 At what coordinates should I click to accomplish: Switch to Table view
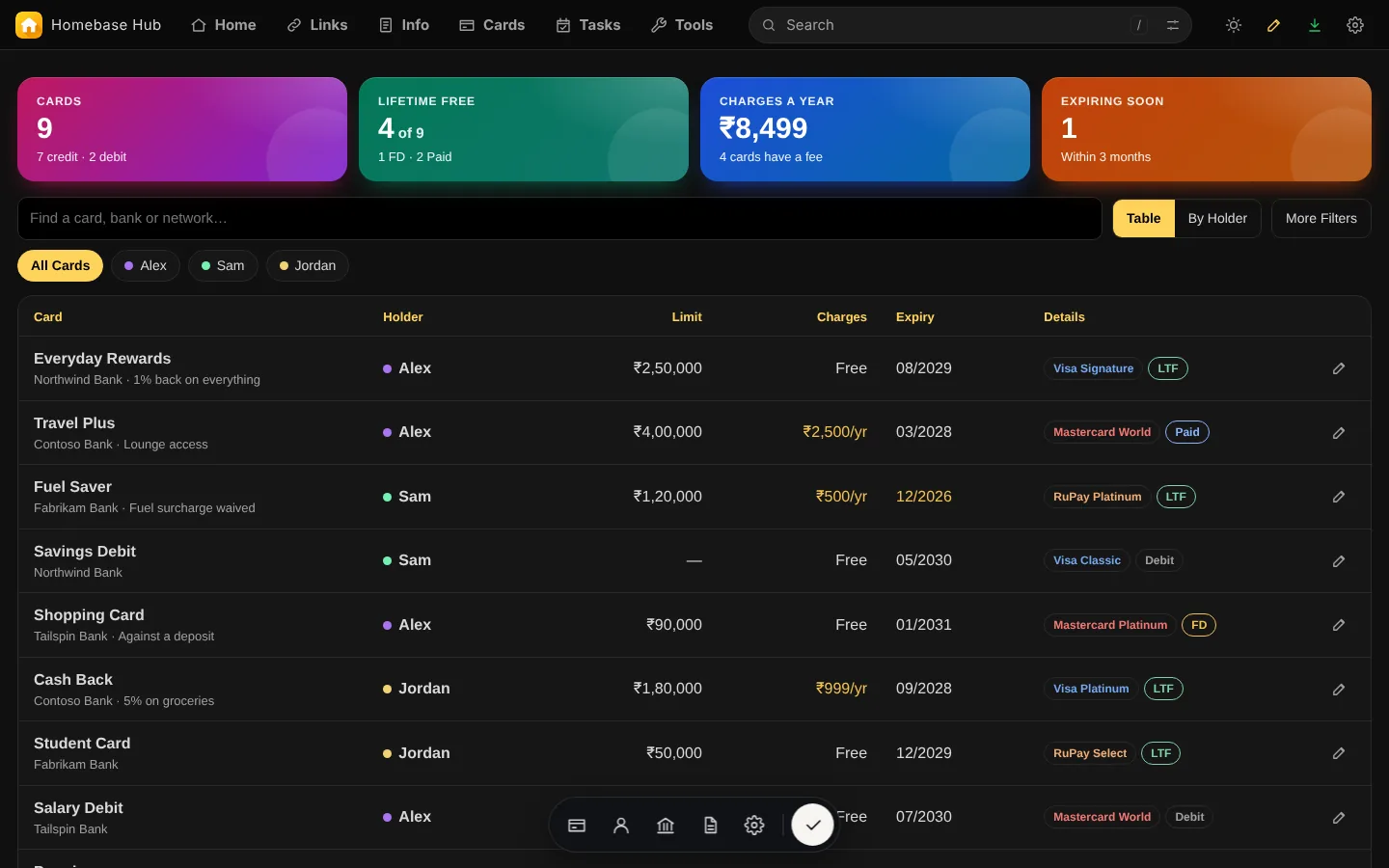1144,219
